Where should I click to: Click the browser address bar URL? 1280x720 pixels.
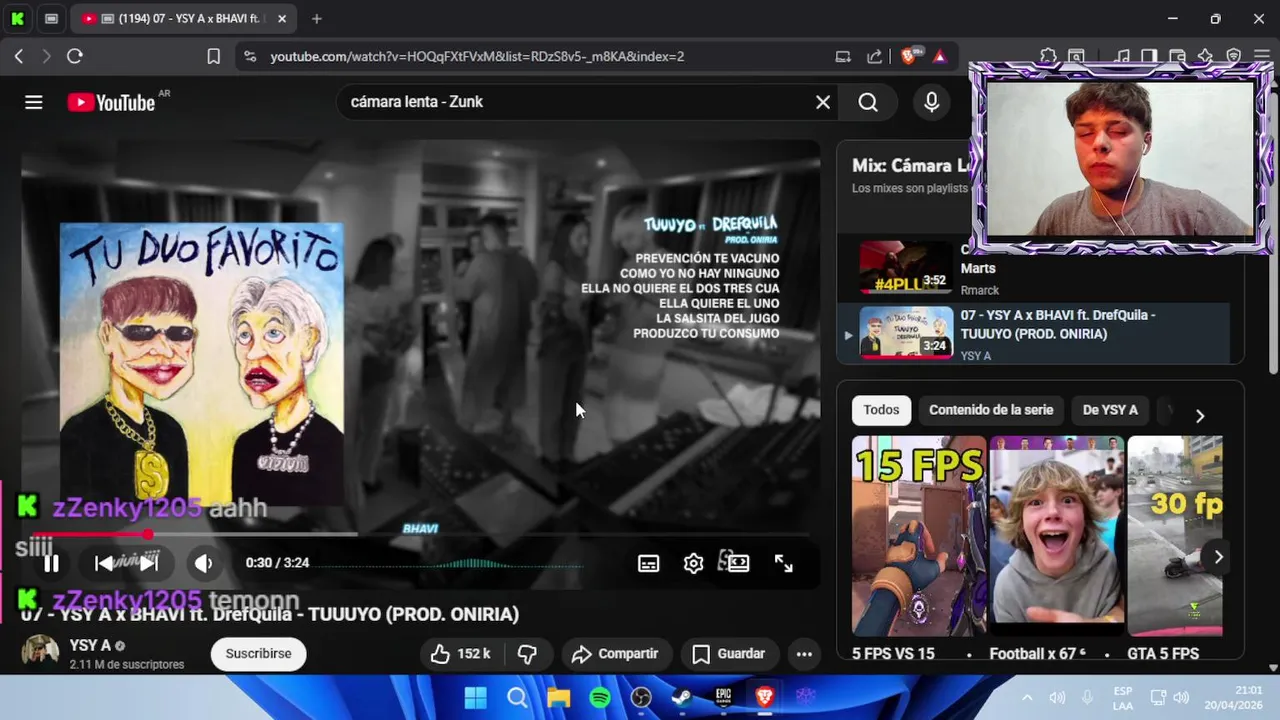pyautogui.click(x=477, y=57)
